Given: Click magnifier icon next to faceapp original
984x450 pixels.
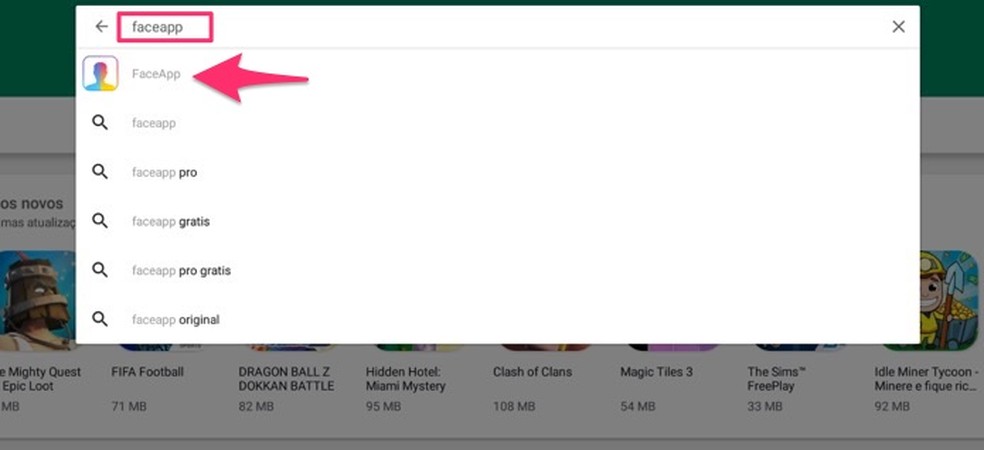Looking at the screenshot, I should [100, 319].
